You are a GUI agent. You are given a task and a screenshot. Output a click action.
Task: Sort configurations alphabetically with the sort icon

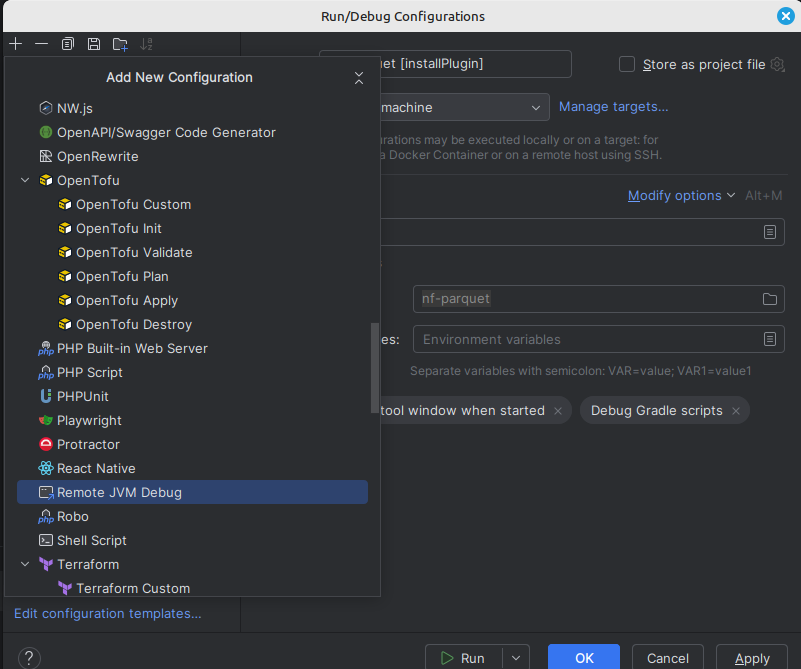tap(146, 44)
